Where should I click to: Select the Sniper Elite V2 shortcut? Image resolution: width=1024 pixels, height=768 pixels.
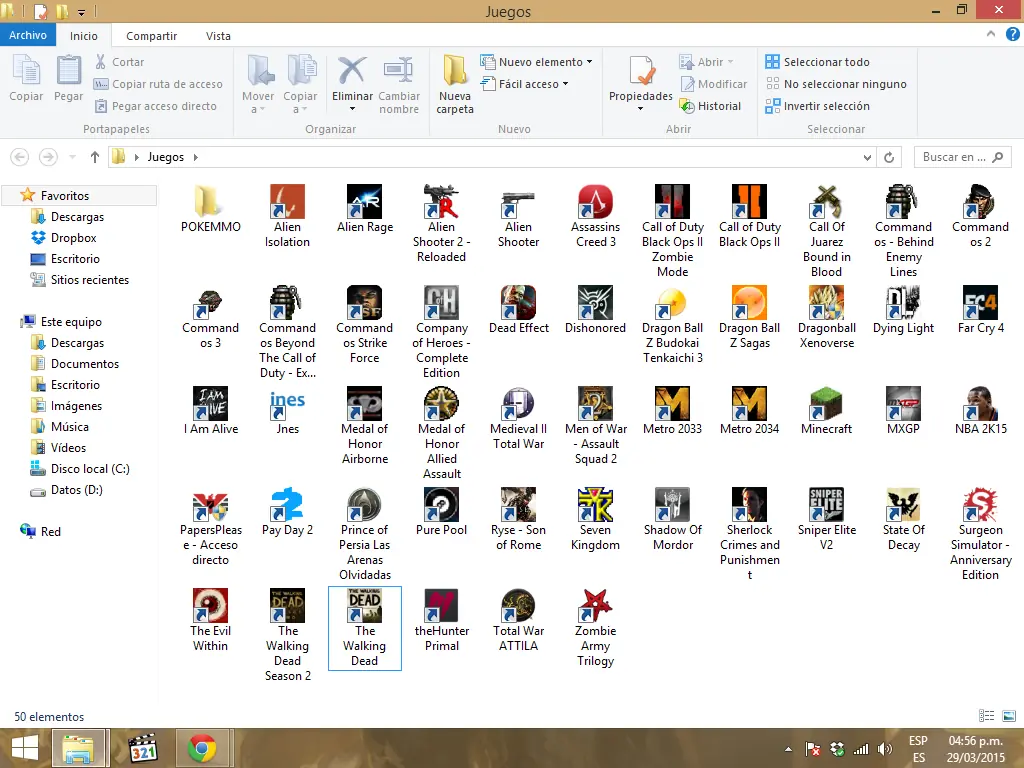click(x=827, y=520)
